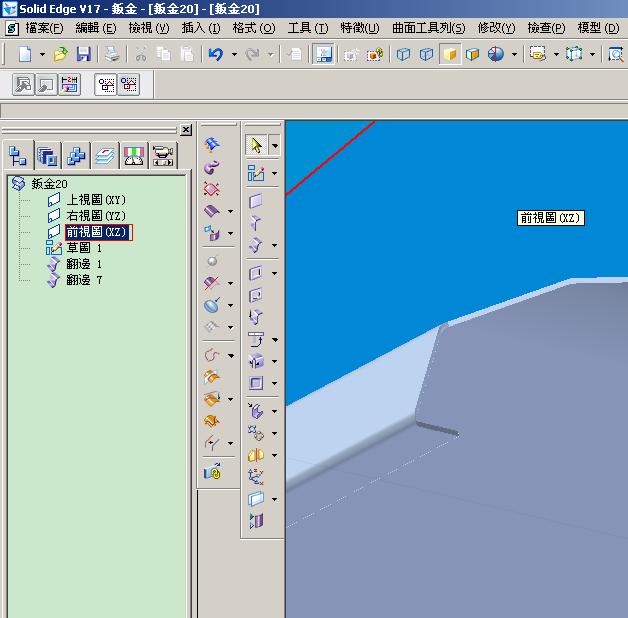Open the Contour Flange dropdown arrow
628x618 pixels.
pos(274,245)
